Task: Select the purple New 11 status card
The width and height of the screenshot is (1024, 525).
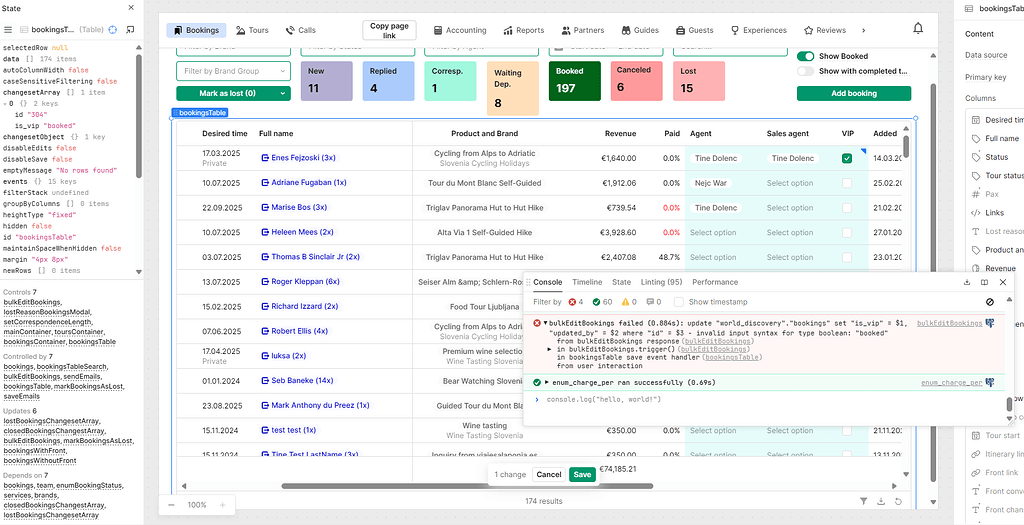Action: tap(327, 81)
